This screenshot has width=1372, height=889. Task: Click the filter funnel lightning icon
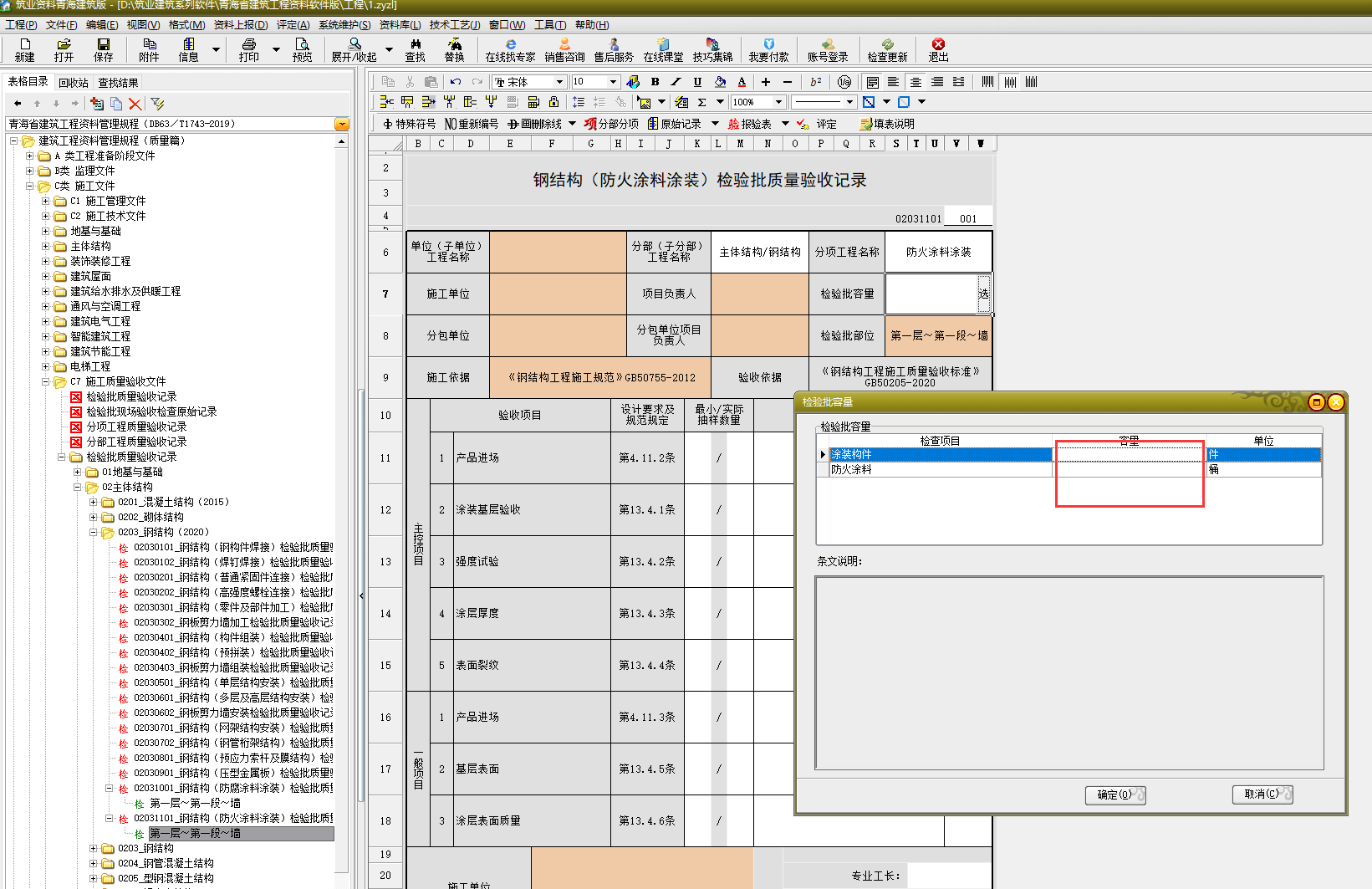coord(157,104)
